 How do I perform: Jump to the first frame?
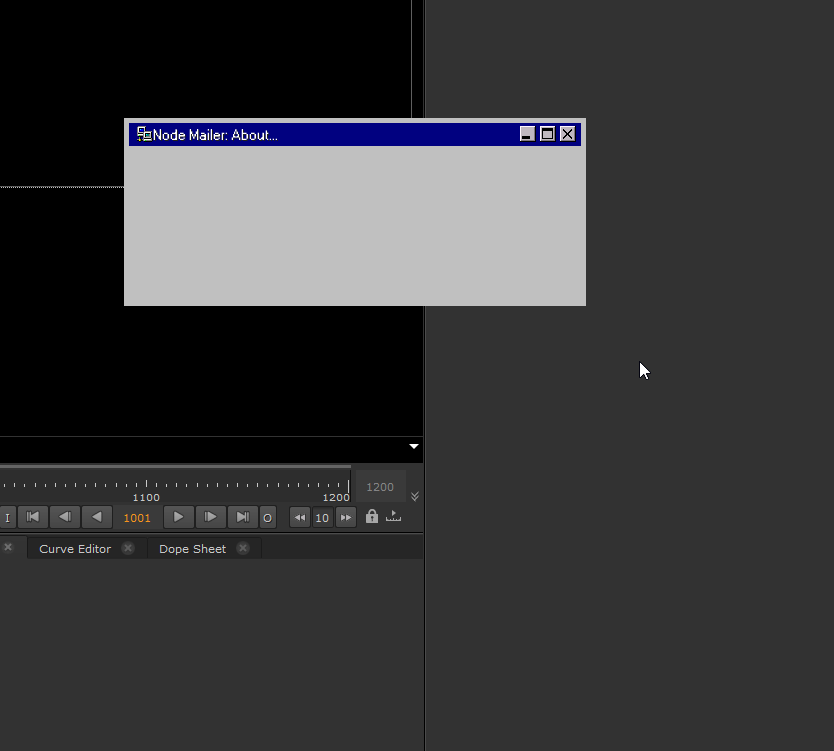click(33, 517)
